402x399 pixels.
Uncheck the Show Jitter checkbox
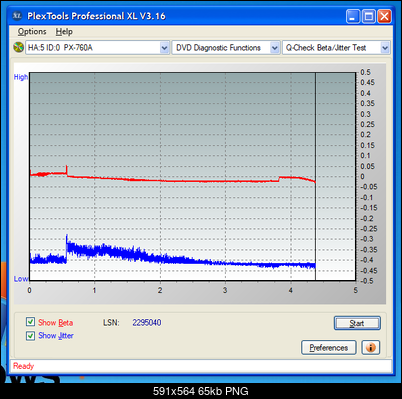tap(30, 335)
